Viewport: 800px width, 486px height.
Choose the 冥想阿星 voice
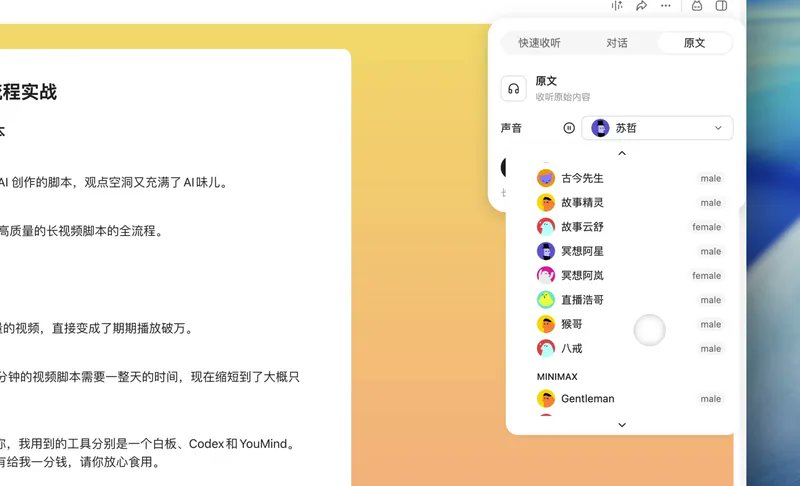(630, 251)
